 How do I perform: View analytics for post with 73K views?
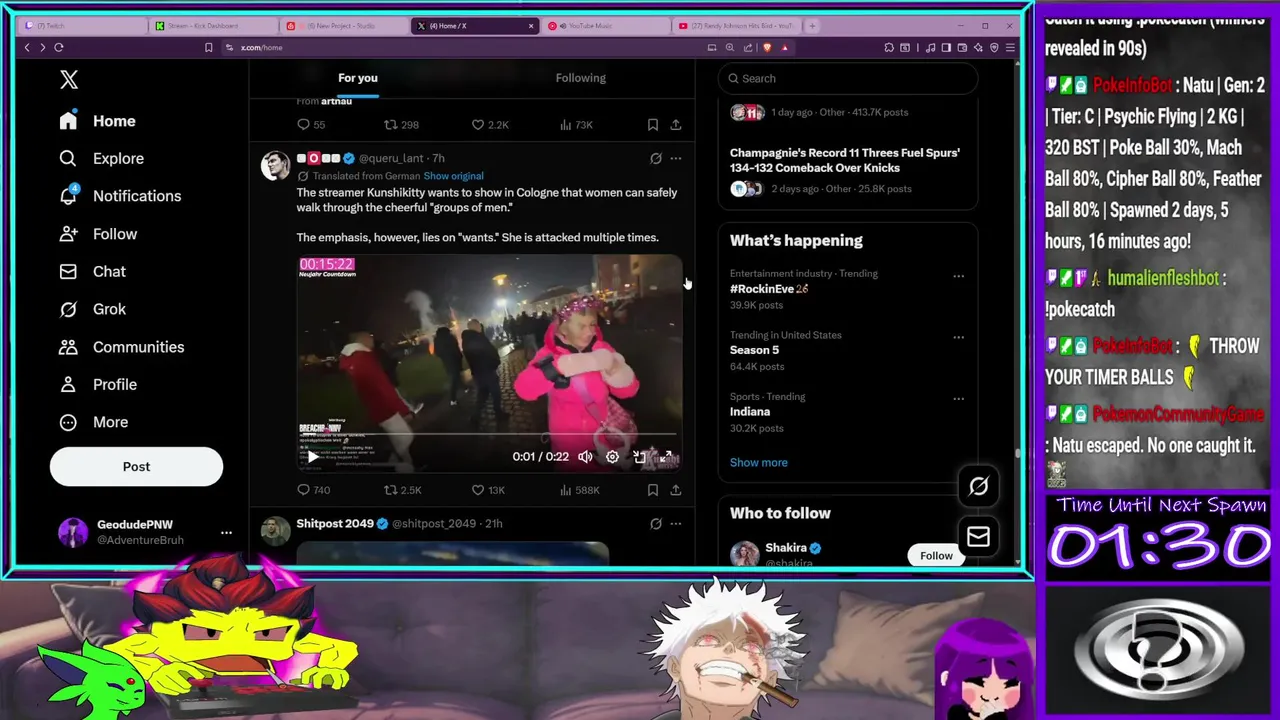pos(576,125)
